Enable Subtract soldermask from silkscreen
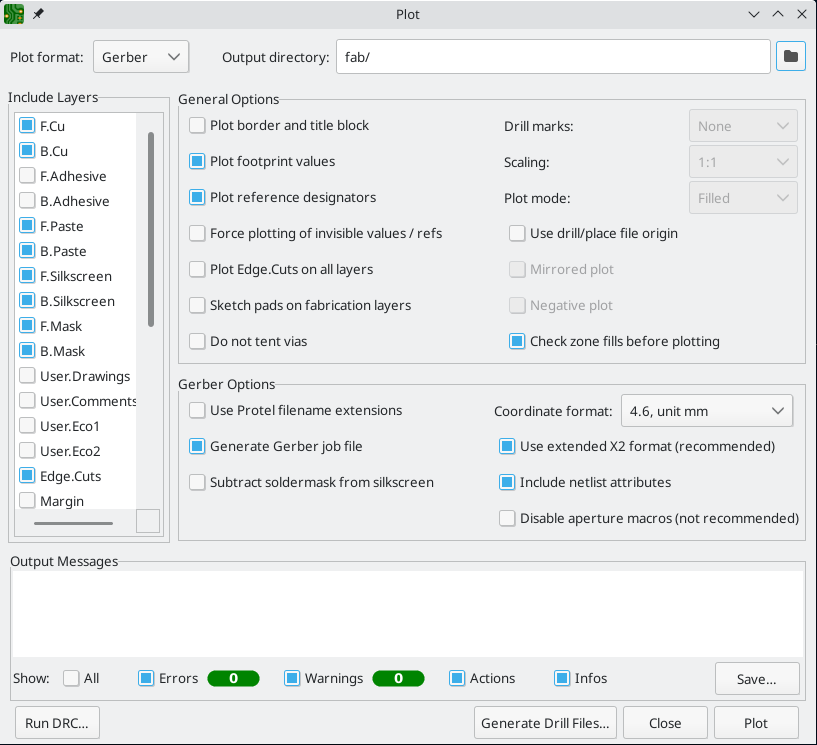Screen dimensions: 817x745 click(198, 482)
